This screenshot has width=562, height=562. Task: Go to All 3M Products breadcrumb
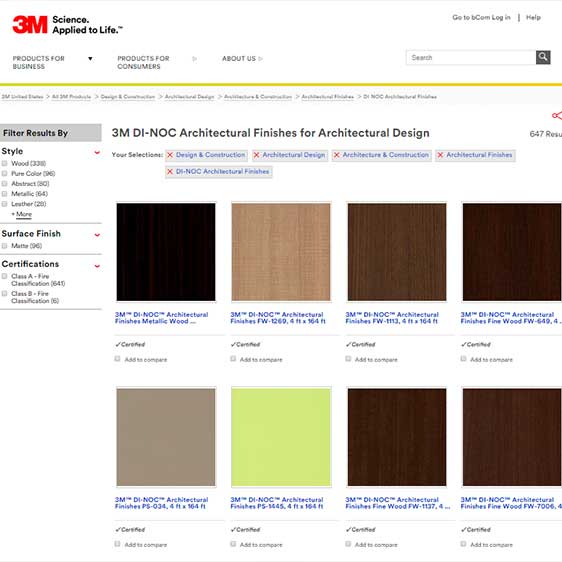pos(71,97)
